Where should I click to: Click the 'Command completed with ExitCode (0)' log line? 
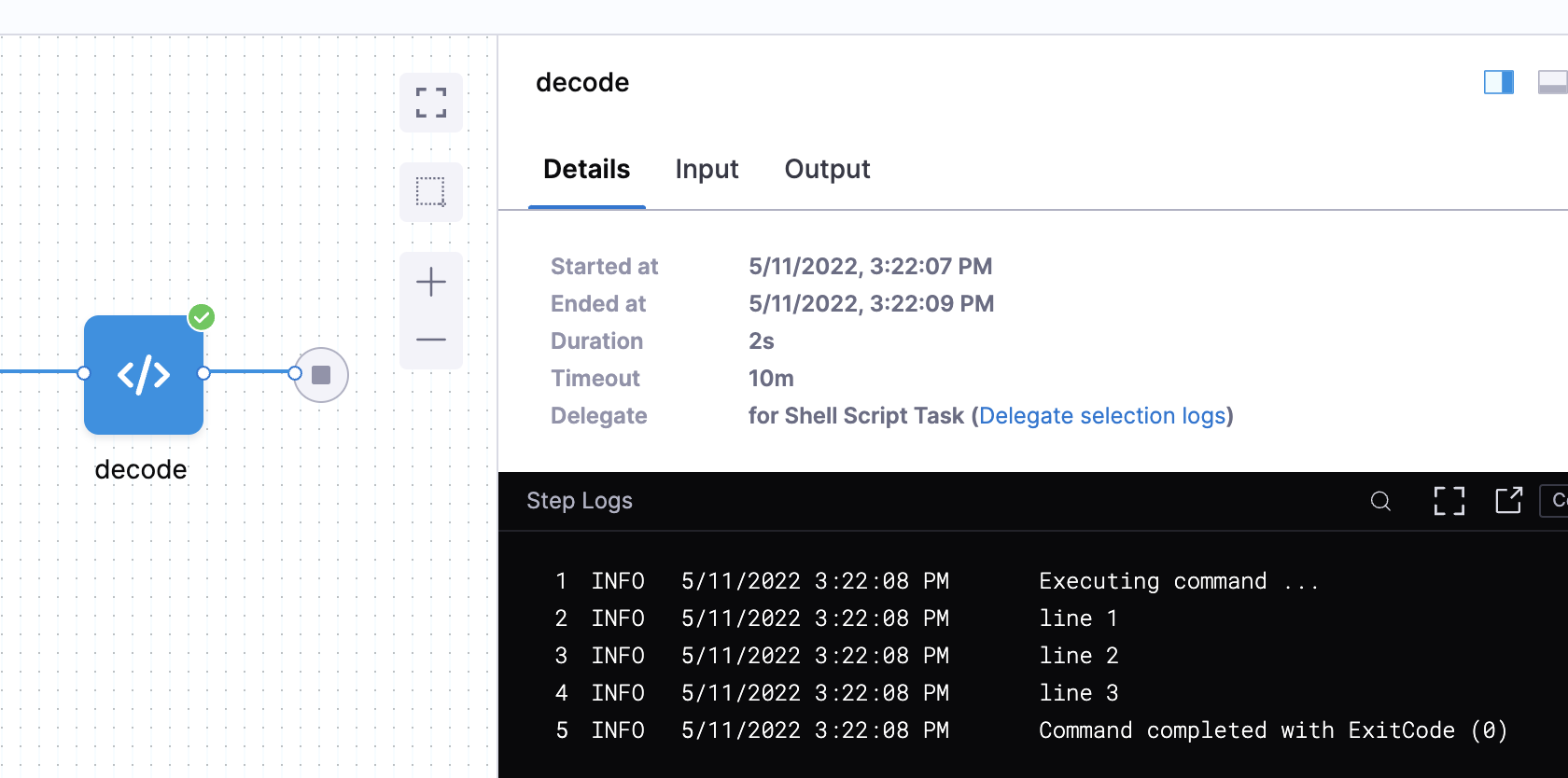click(x=1272, y=730)
